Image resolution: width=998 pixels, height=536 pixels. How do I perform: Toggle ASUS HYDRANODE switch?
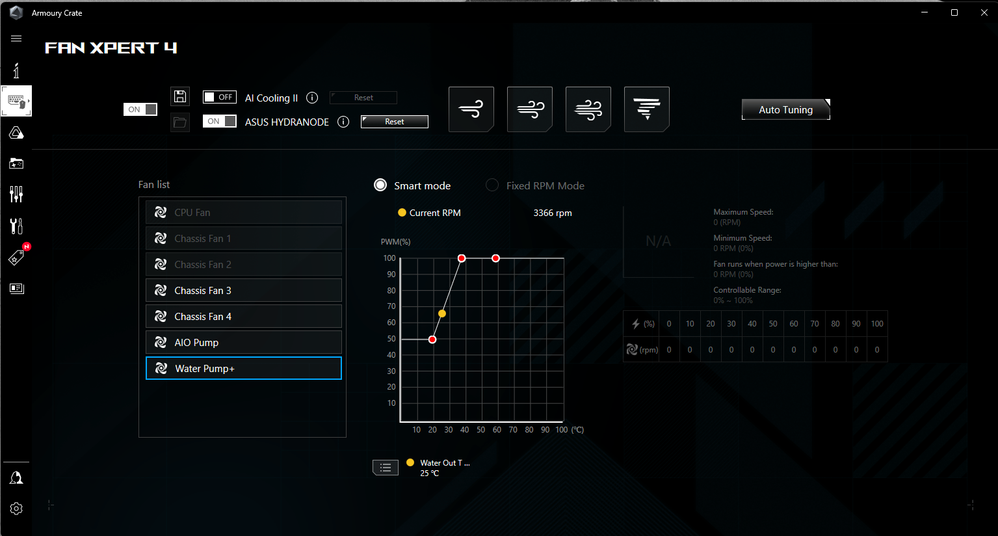point(220,121)
